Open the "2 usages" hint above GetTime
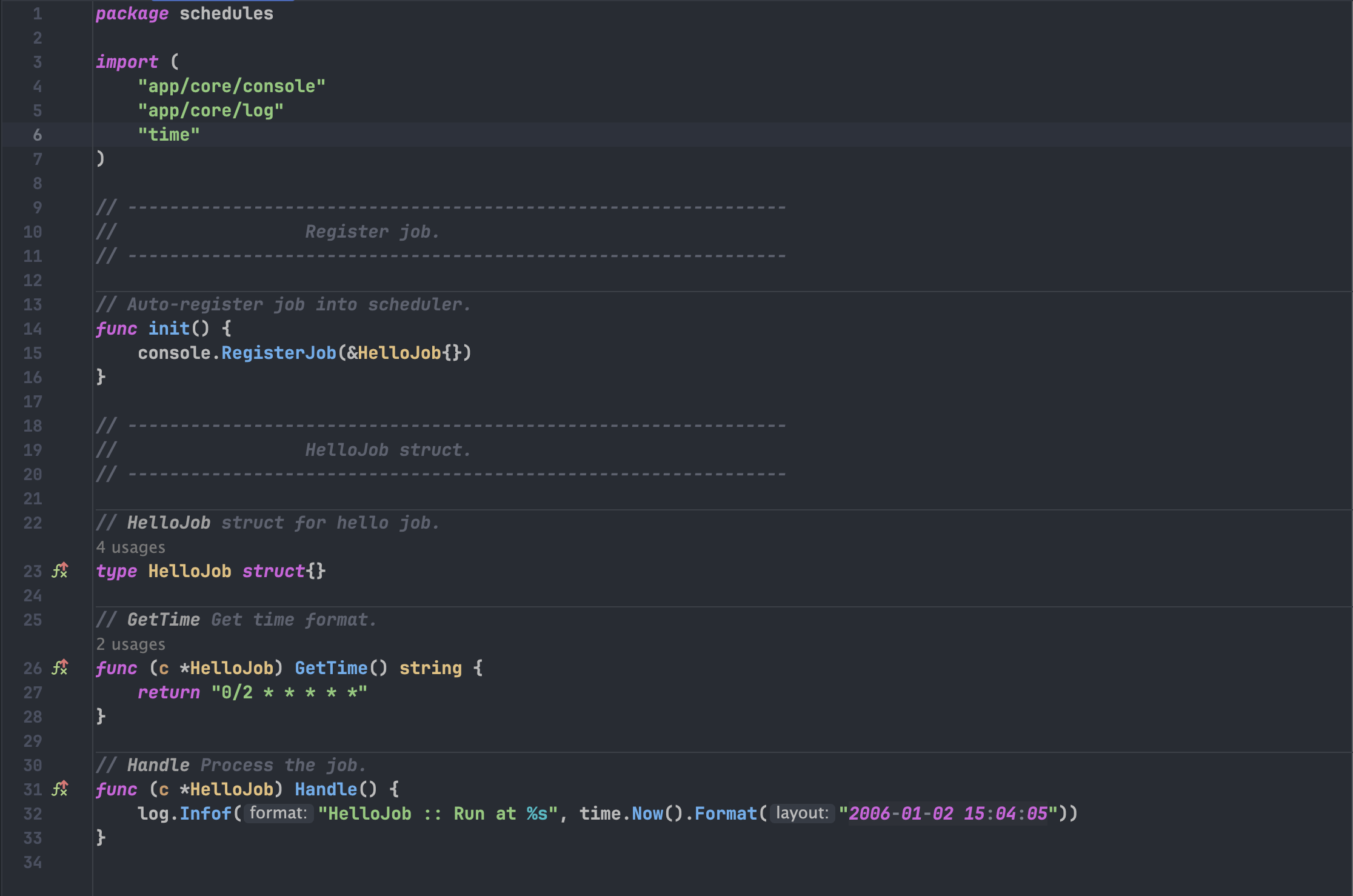This screenshot has width=1353, height=896. coord(130,644)
